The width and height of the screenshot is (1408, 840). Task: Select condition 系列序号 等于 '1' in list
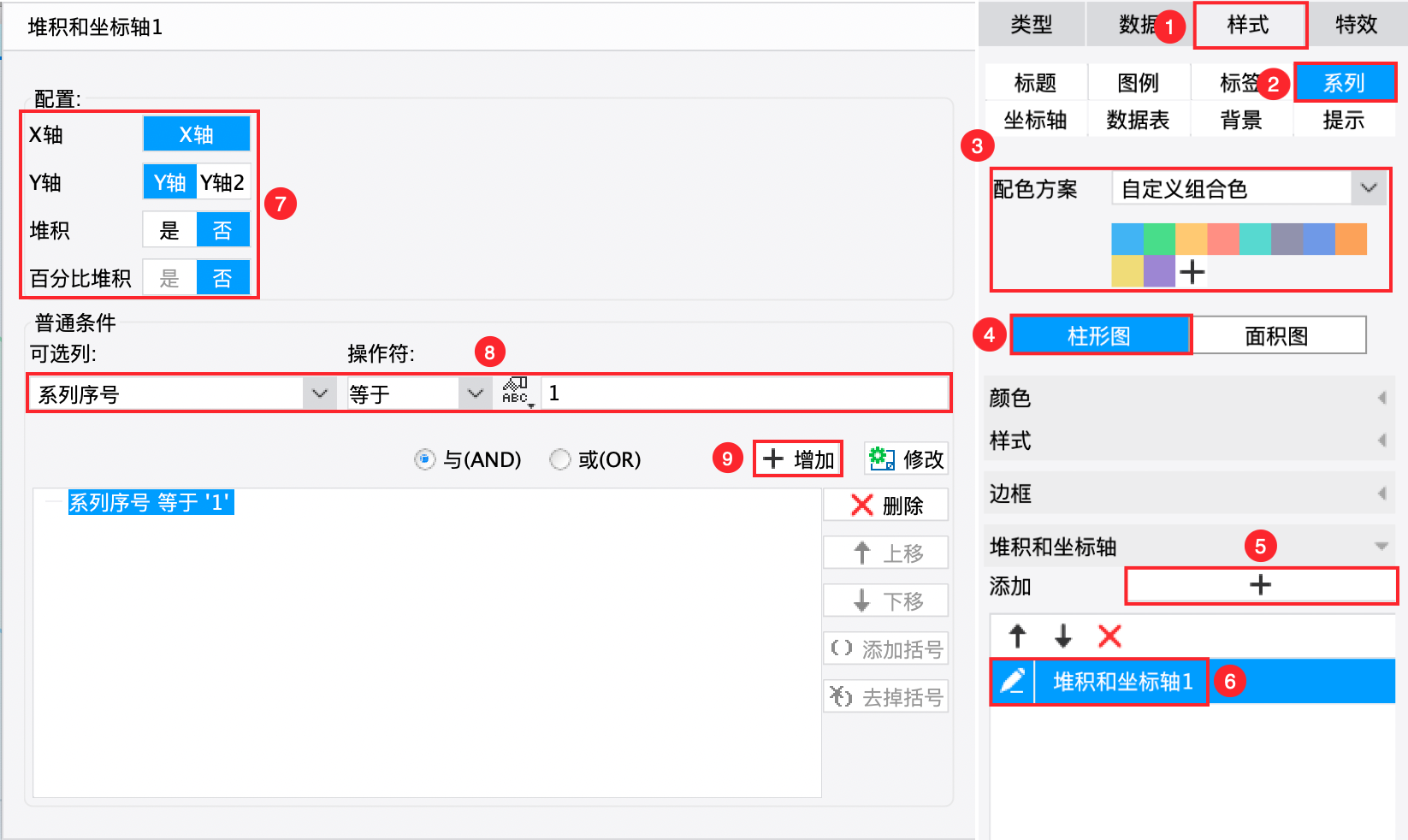point(151,502)
